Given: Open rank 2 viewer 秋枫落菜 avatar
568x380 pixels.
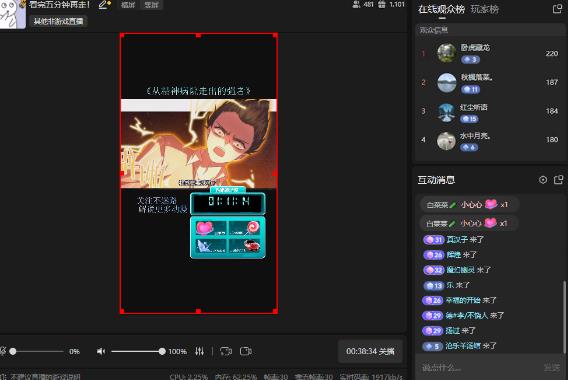Looking at the screenshot, I should 446,83.
